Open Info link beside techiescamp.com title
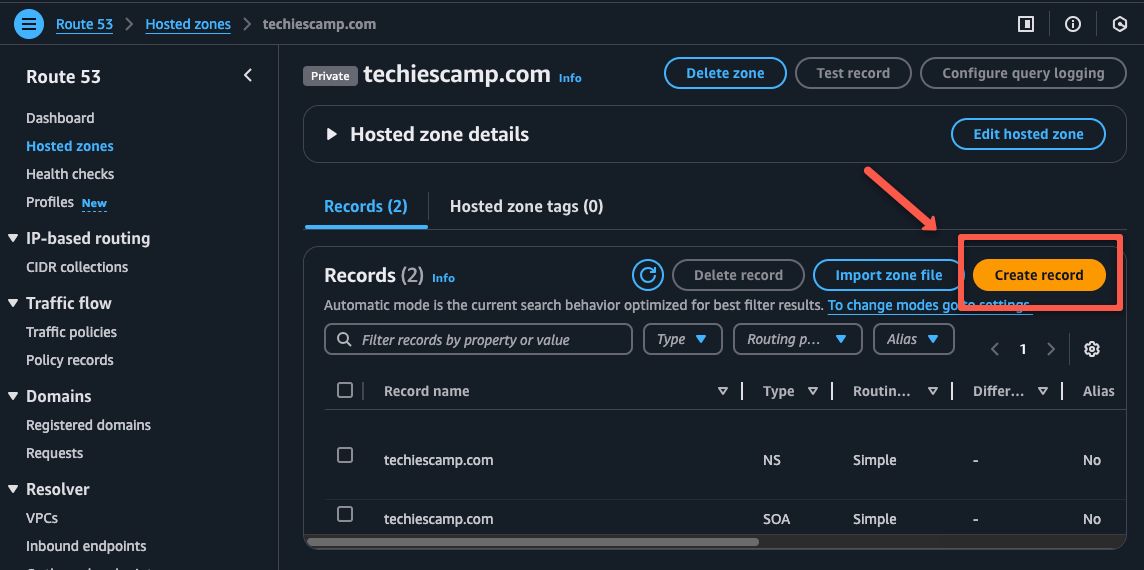 click(570, 77)
